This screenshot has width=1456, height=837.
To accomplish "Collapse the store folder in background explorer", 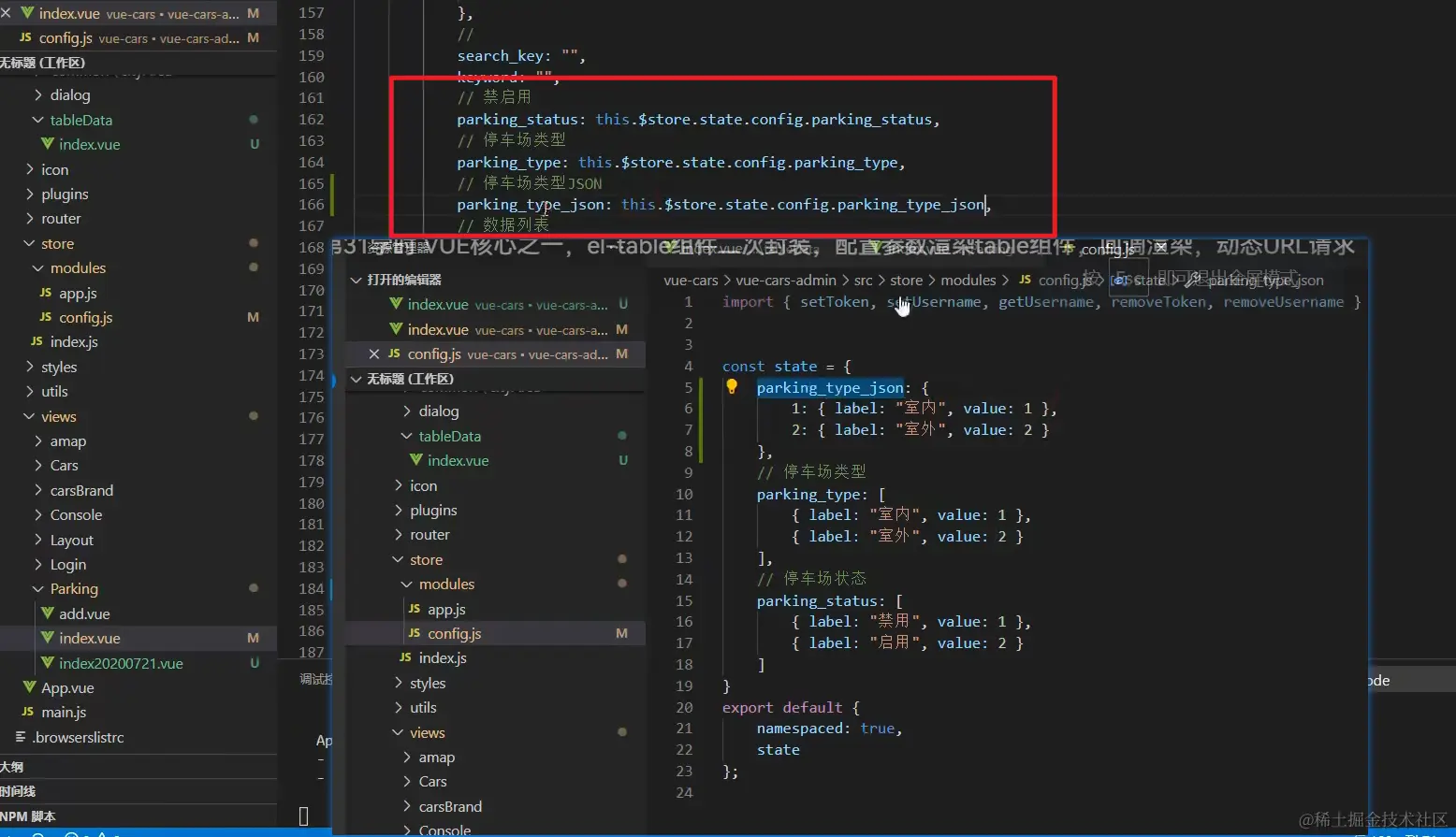I will click(x=29, y=243).
